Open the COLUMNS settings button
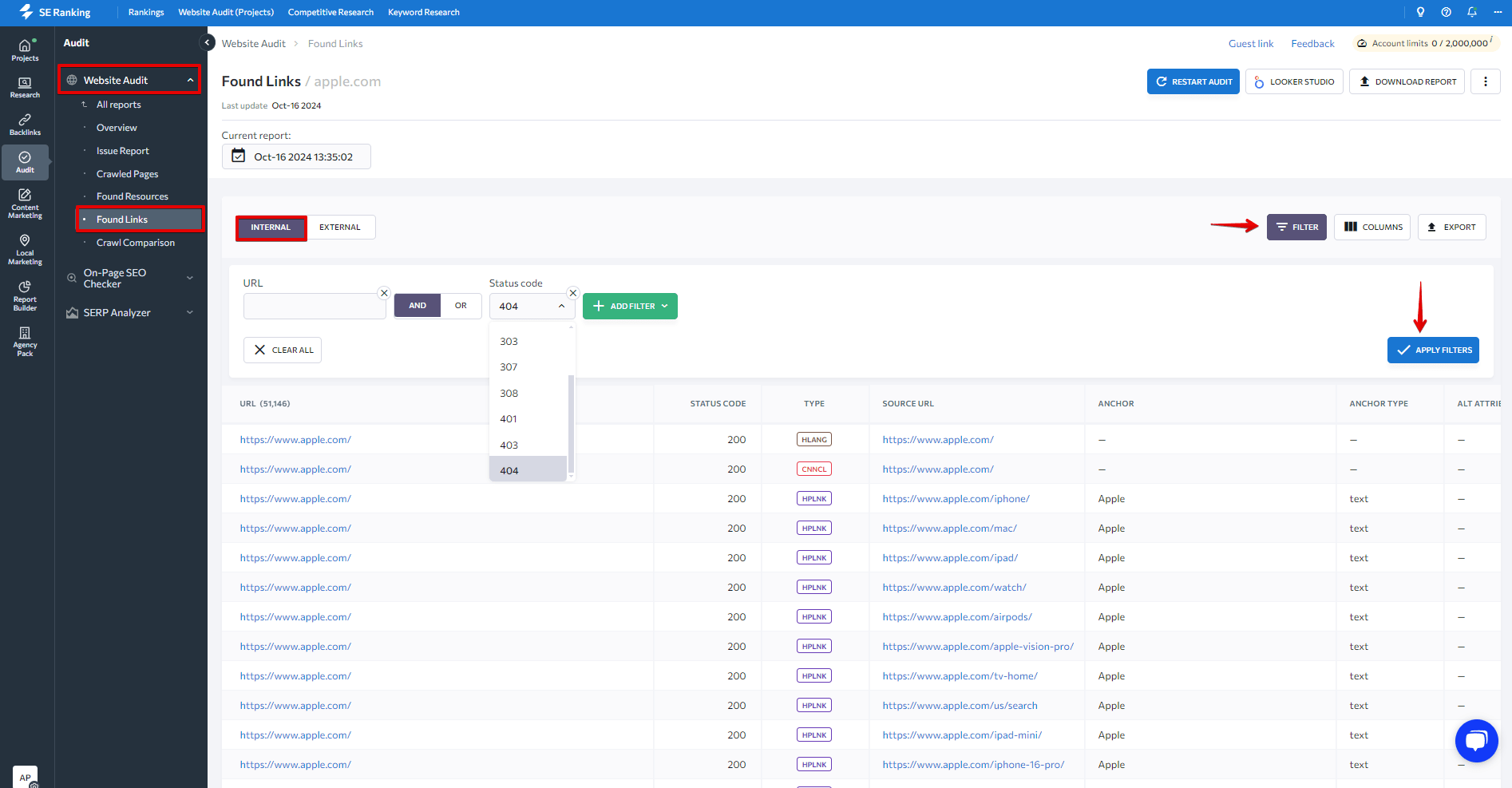This screenshot has height=788, width=1512. [x=1372, y=227]
